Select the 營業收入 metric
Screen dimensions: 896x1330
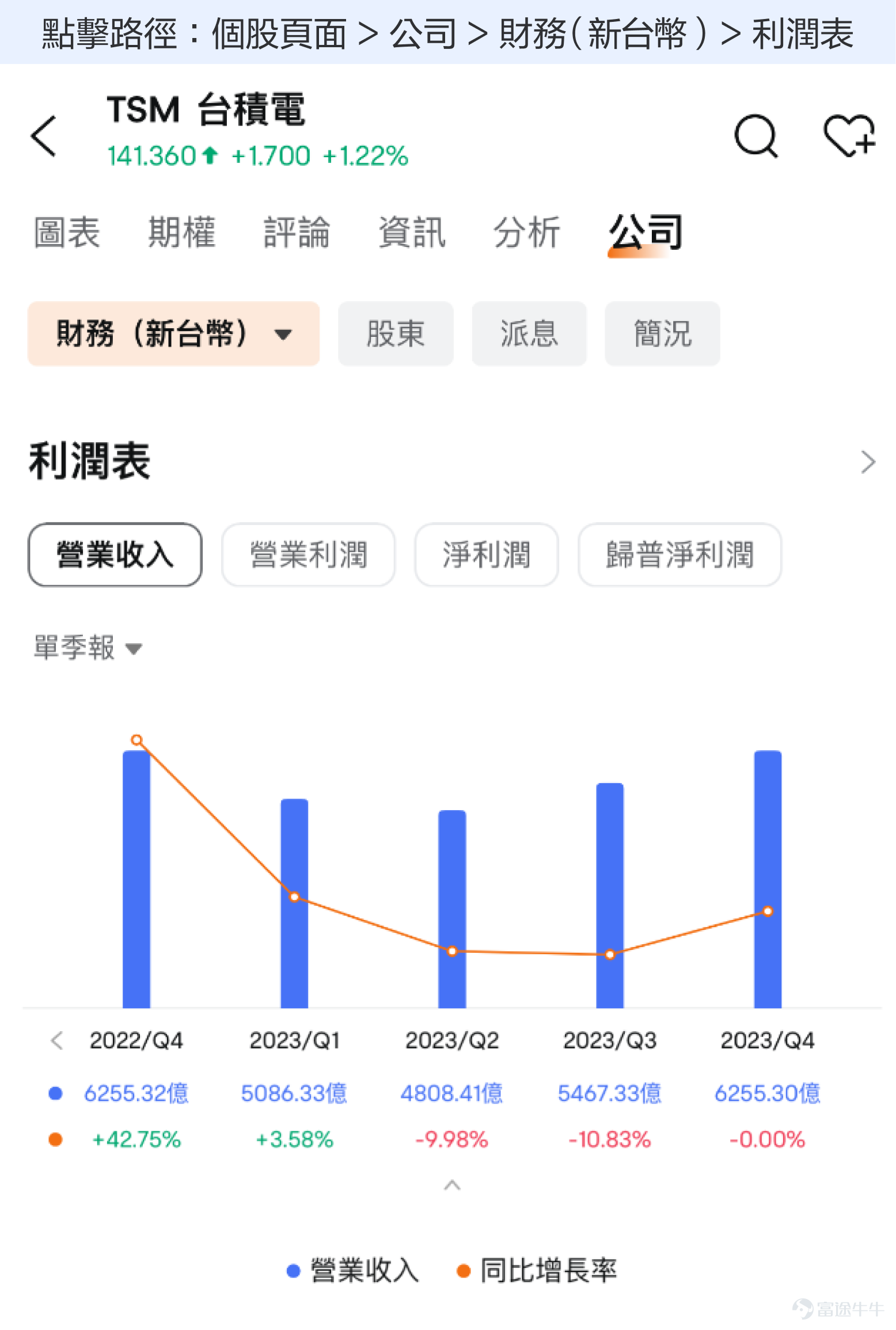pyautogui.click(x=115, y=555)
